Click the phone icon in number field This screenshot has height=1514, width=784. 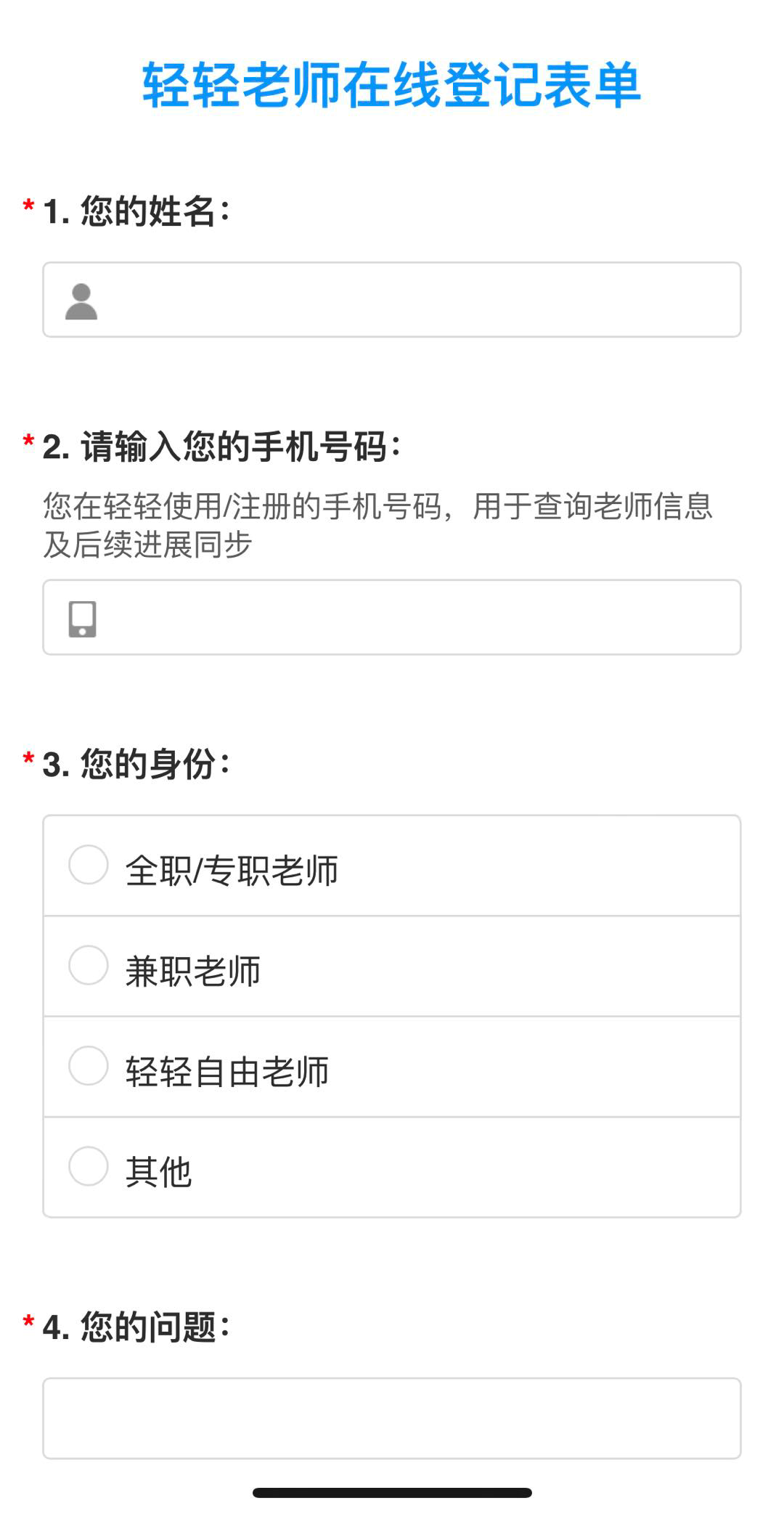[x=82, y=619]
